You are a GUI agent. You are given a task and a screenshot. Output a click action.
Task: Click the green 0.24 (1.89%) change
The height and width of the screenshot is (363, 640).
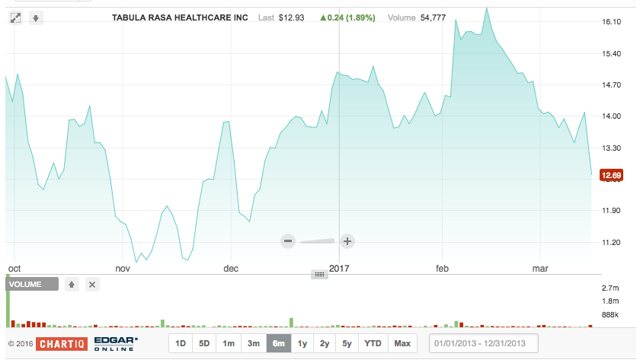[347, 18]
